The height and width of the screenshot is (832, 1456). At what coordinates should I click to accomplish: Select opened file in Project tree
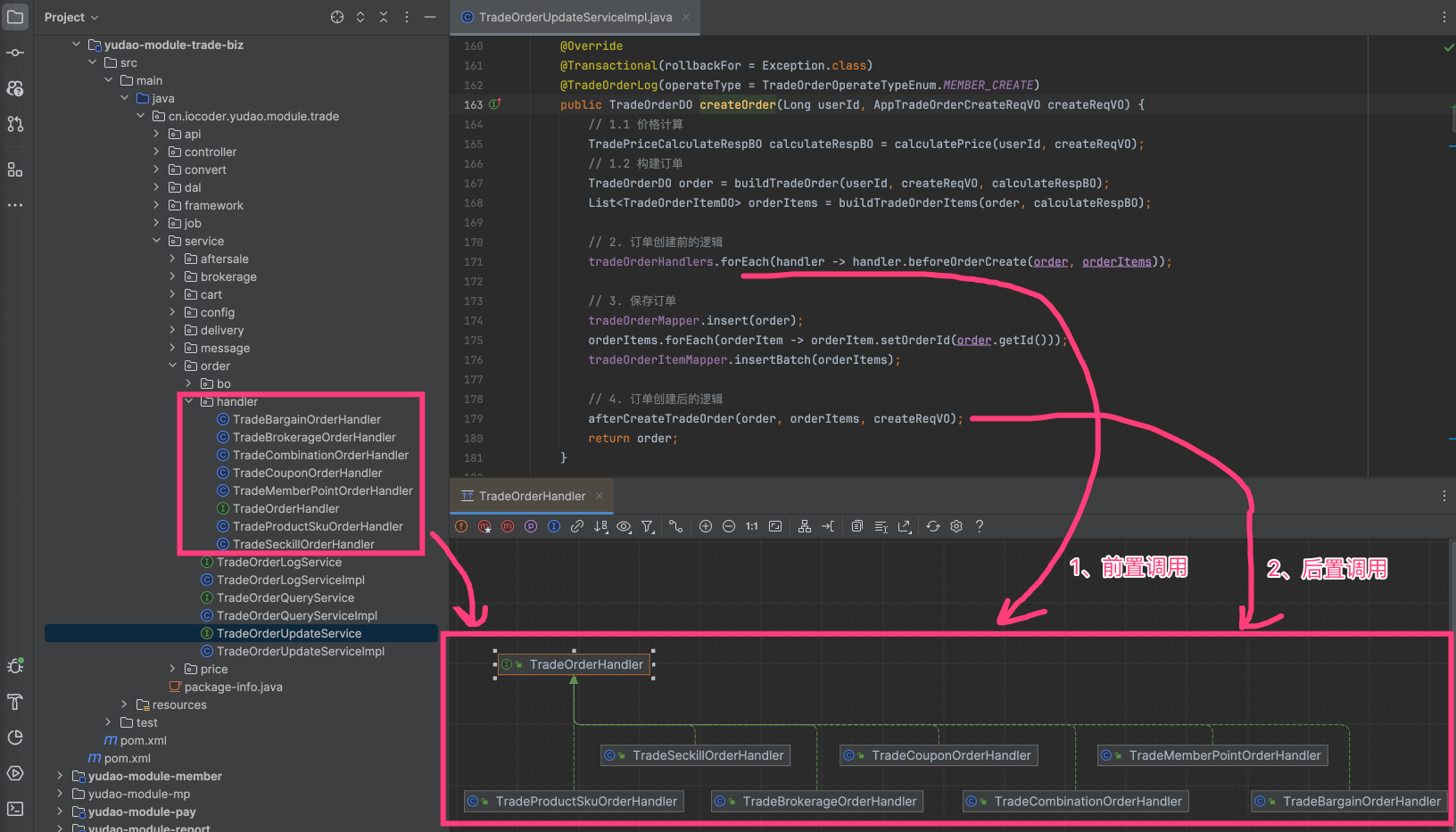[337, 17]
